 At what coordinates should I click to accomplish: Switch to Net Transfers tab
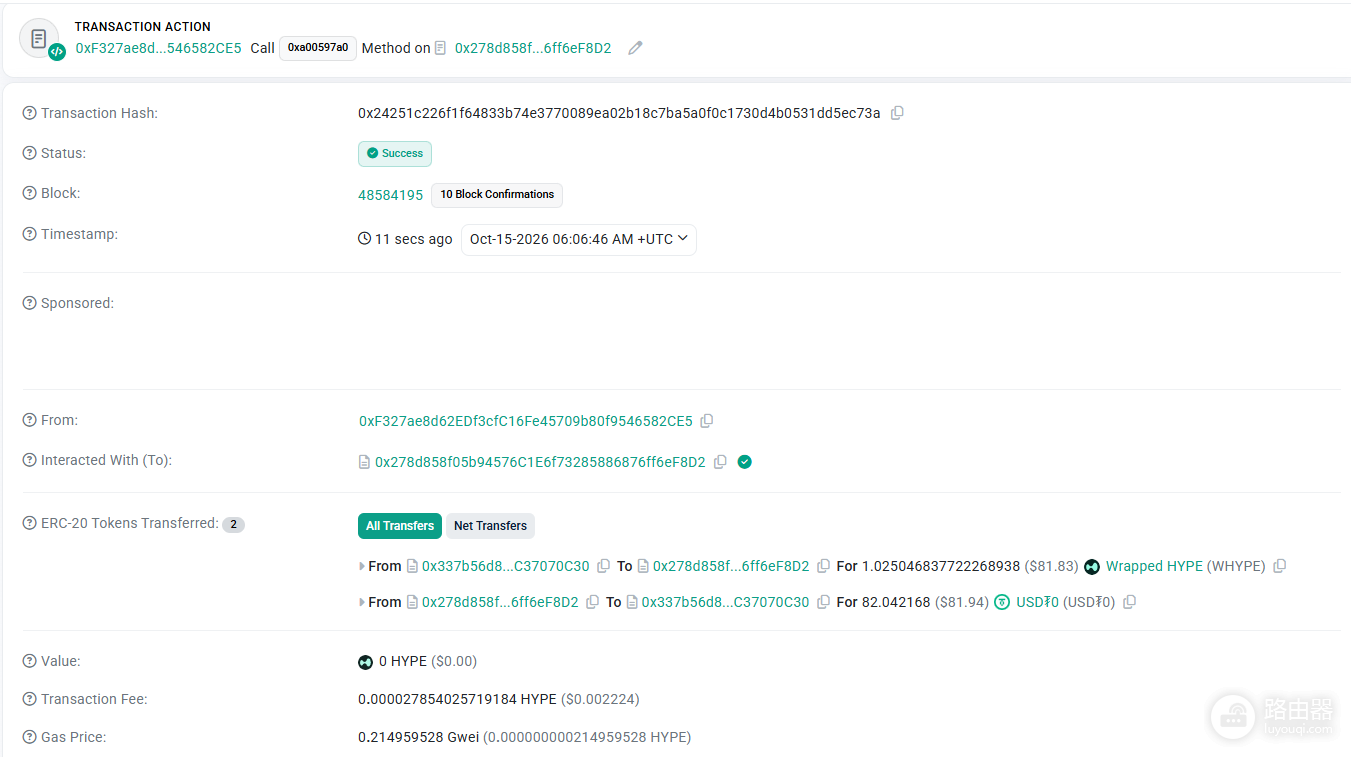pyautogui.click(x=490, y=526)
